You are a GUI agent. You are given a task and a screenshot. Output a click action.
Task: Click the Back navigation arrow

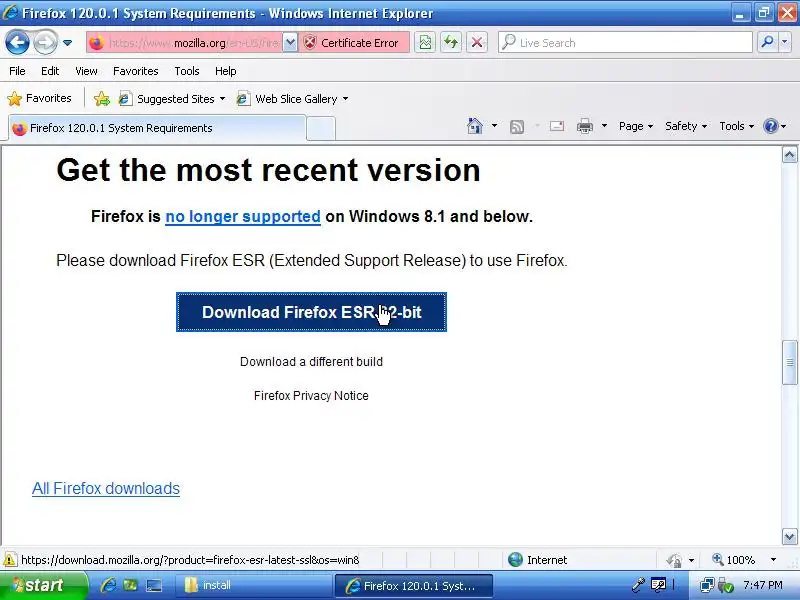[17, 42]
